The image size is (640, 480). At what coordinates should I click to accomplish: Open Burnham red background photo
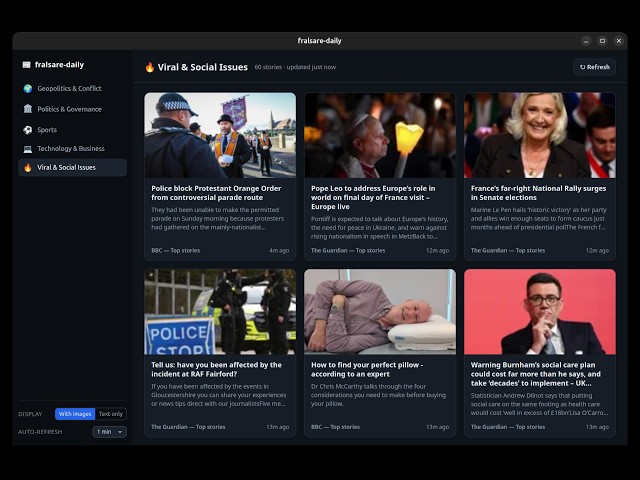(540, 311)
